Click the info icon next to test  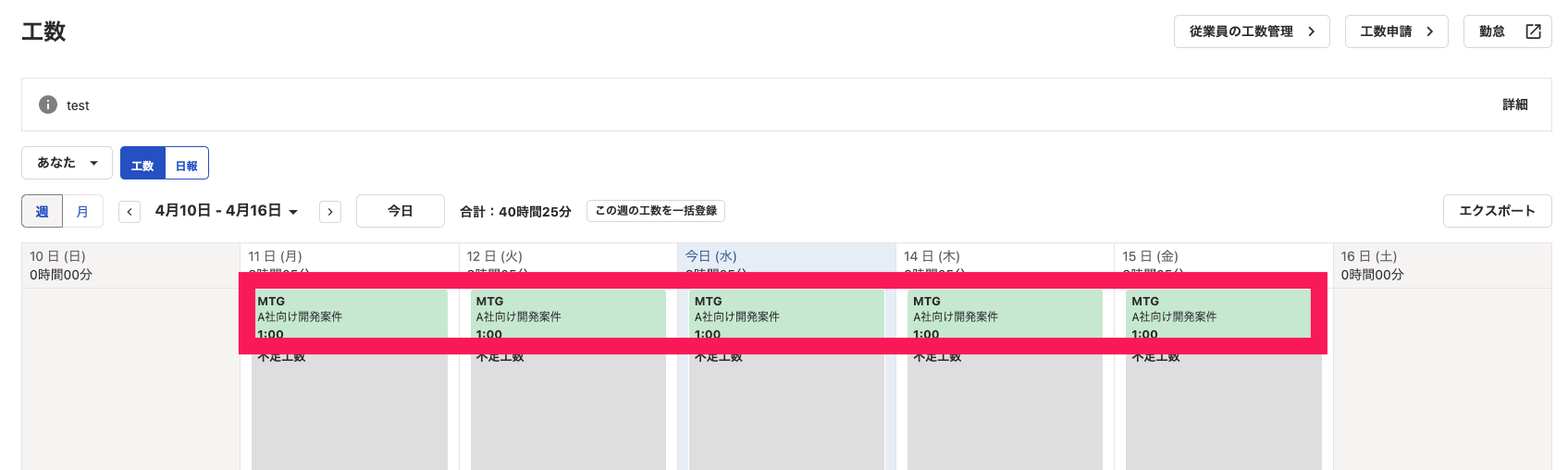coord(48,105)
